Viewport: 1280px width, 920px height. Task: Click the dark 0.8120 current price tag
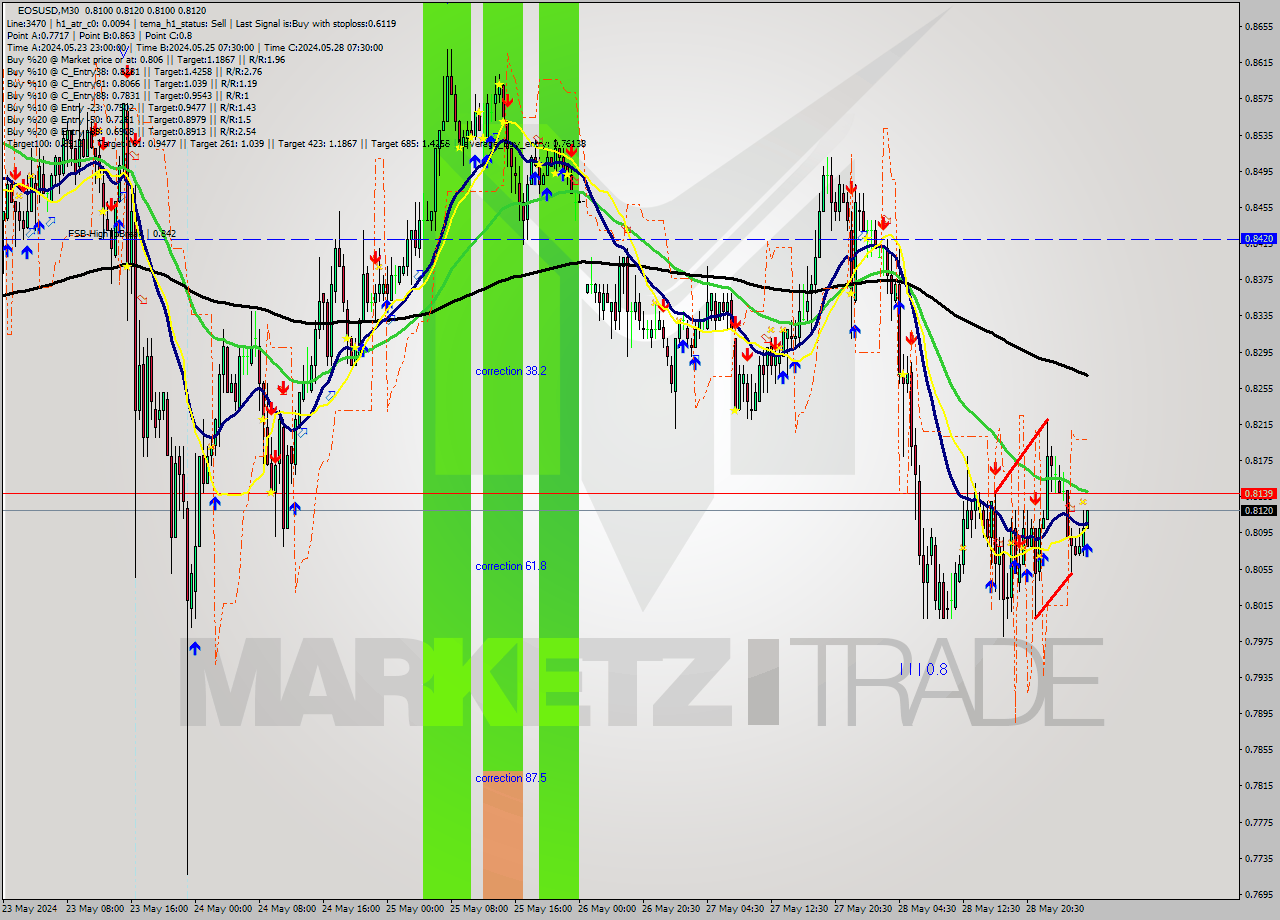pos(1258,510)
